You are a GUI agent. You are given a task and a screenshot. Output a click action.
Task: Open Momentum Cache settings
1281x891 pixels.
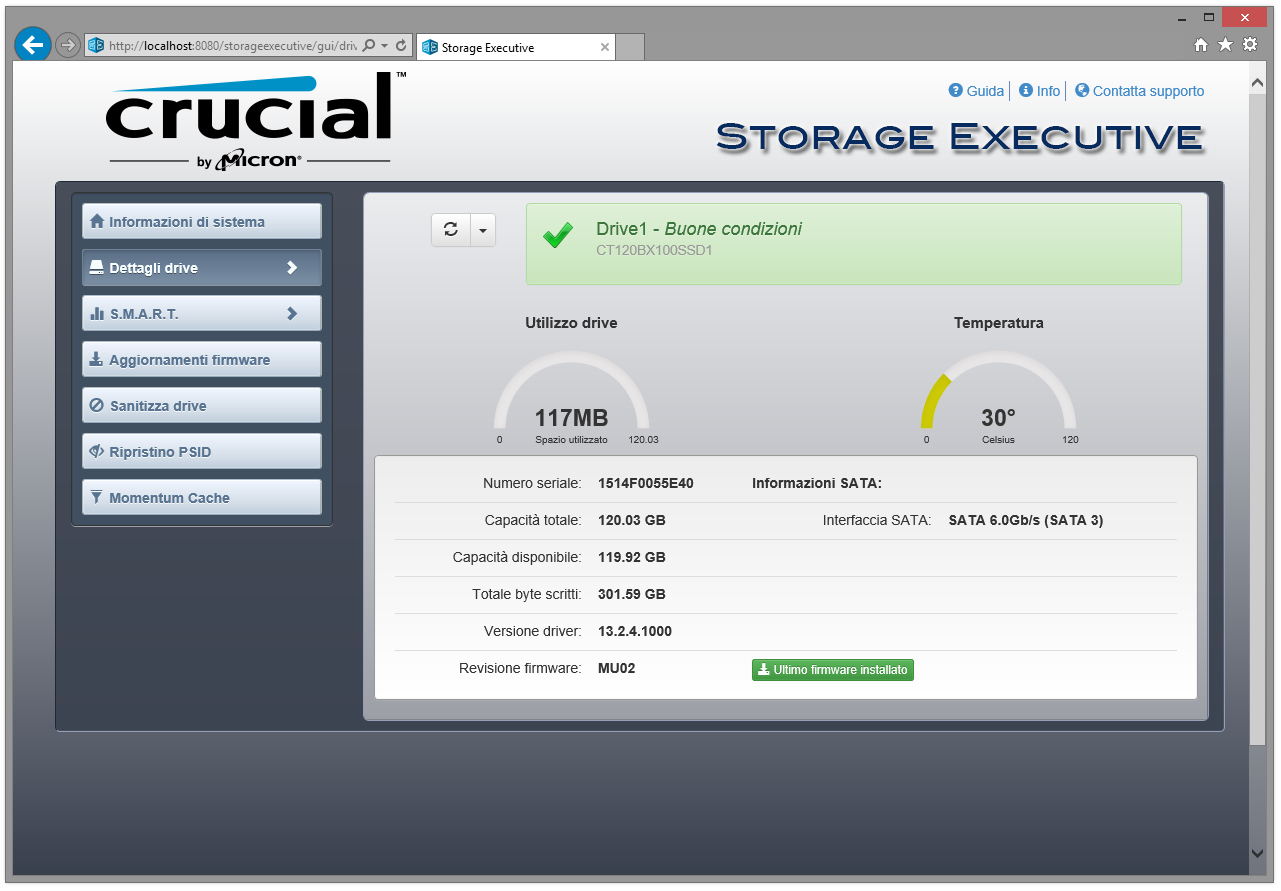click(x=202, y=498)
